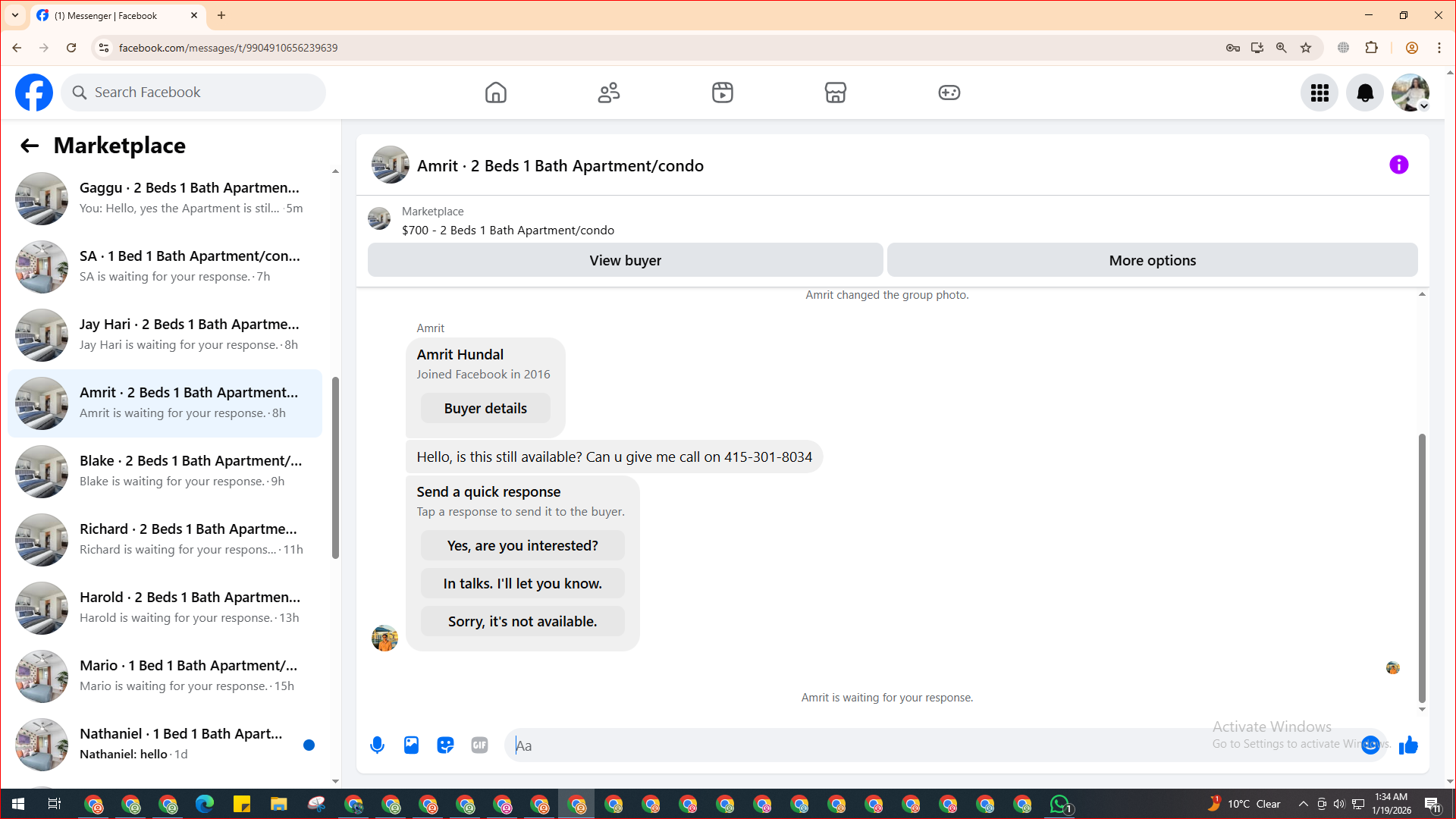Open the Richard conversation
Image resolution: width=1456 pixels, height=819 pixels.
click(165, 540)
